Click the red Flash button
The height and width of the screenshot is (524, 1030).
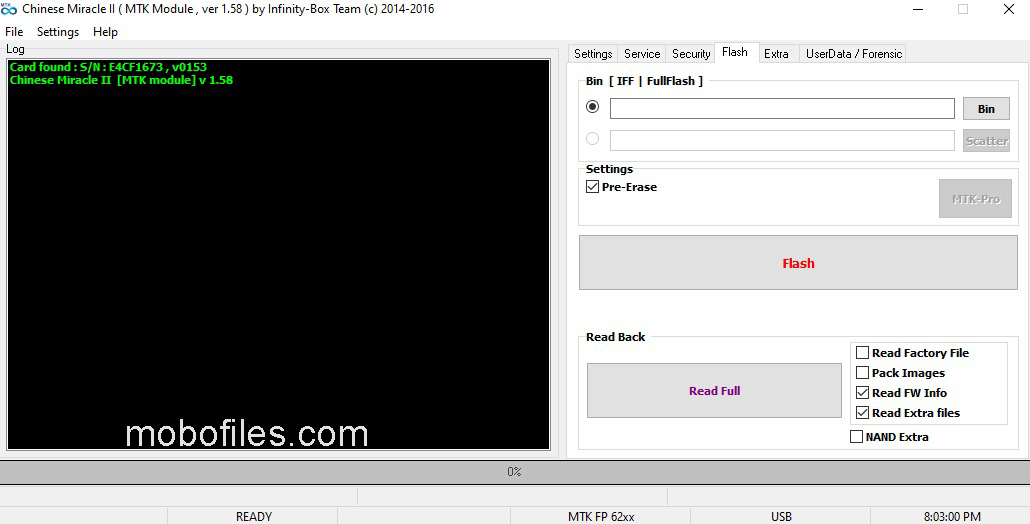[798, 263]
